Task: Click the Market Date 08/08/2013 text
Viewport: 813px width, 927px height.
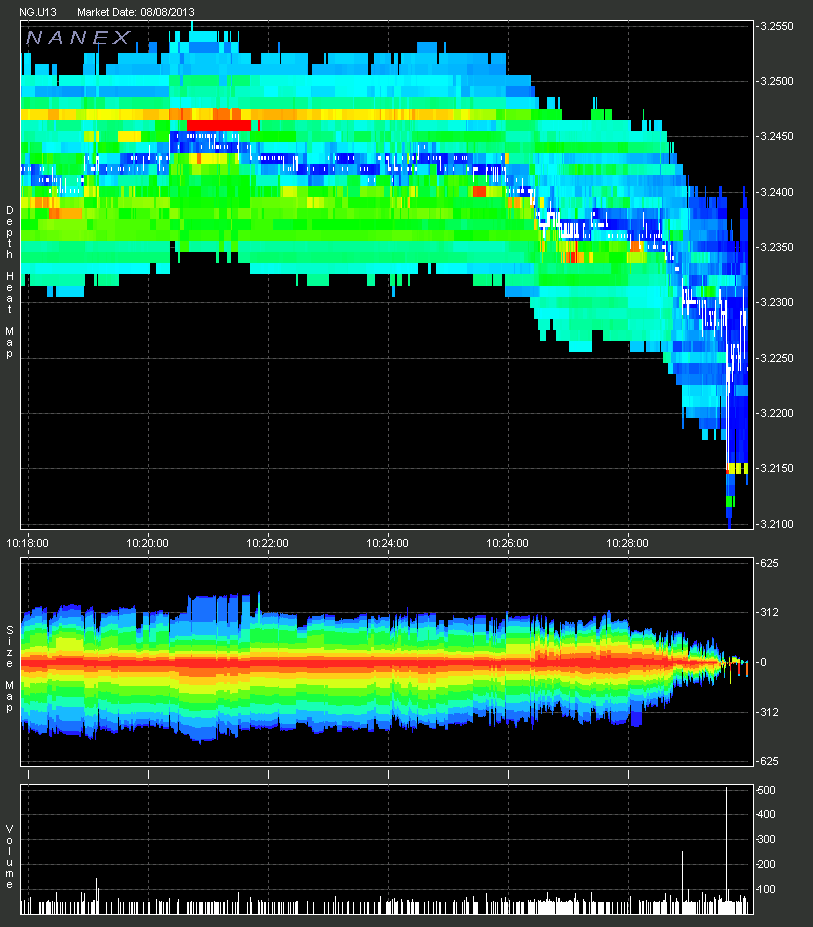Action: (136, 12)
